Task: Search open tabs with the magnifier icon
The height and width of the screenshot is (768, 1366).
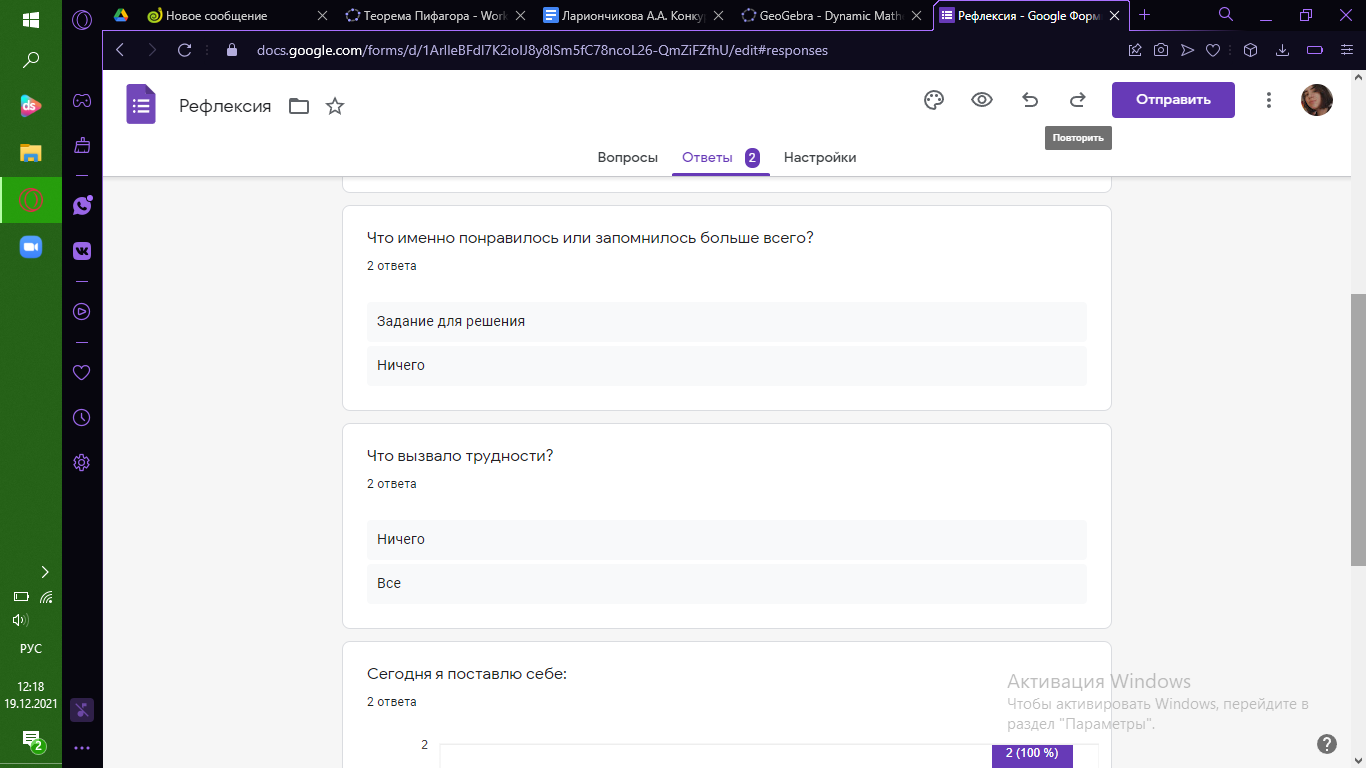Action: tap(1226, 15)
